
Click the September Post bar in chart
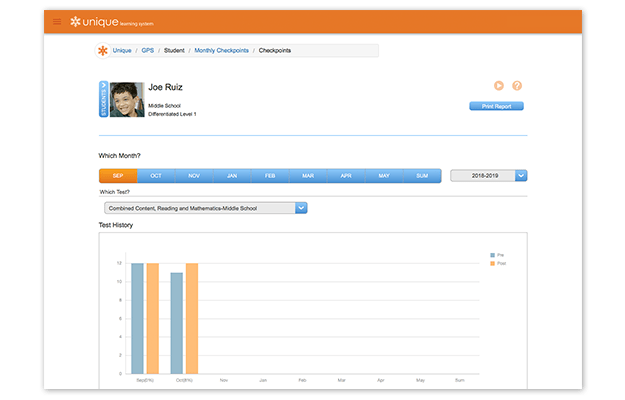[x=153, y=318]
